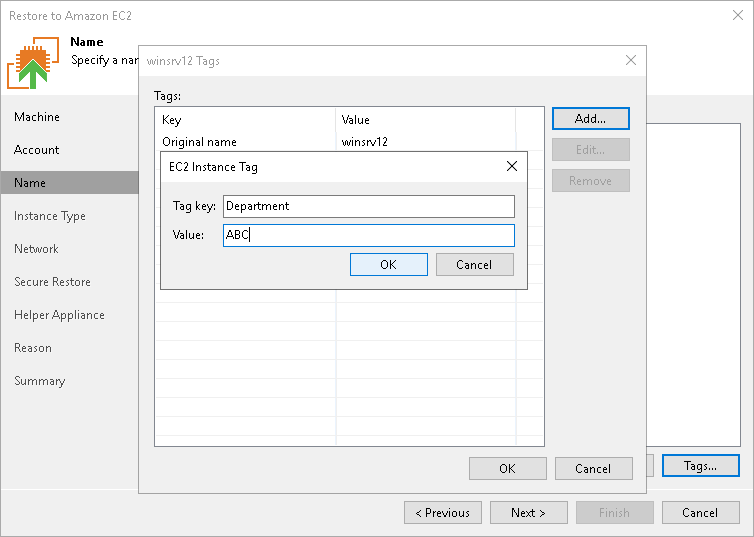Viewport: 754px width, 537px height.
Task: Open the Network wizard step
Action: tap(37, 249)
